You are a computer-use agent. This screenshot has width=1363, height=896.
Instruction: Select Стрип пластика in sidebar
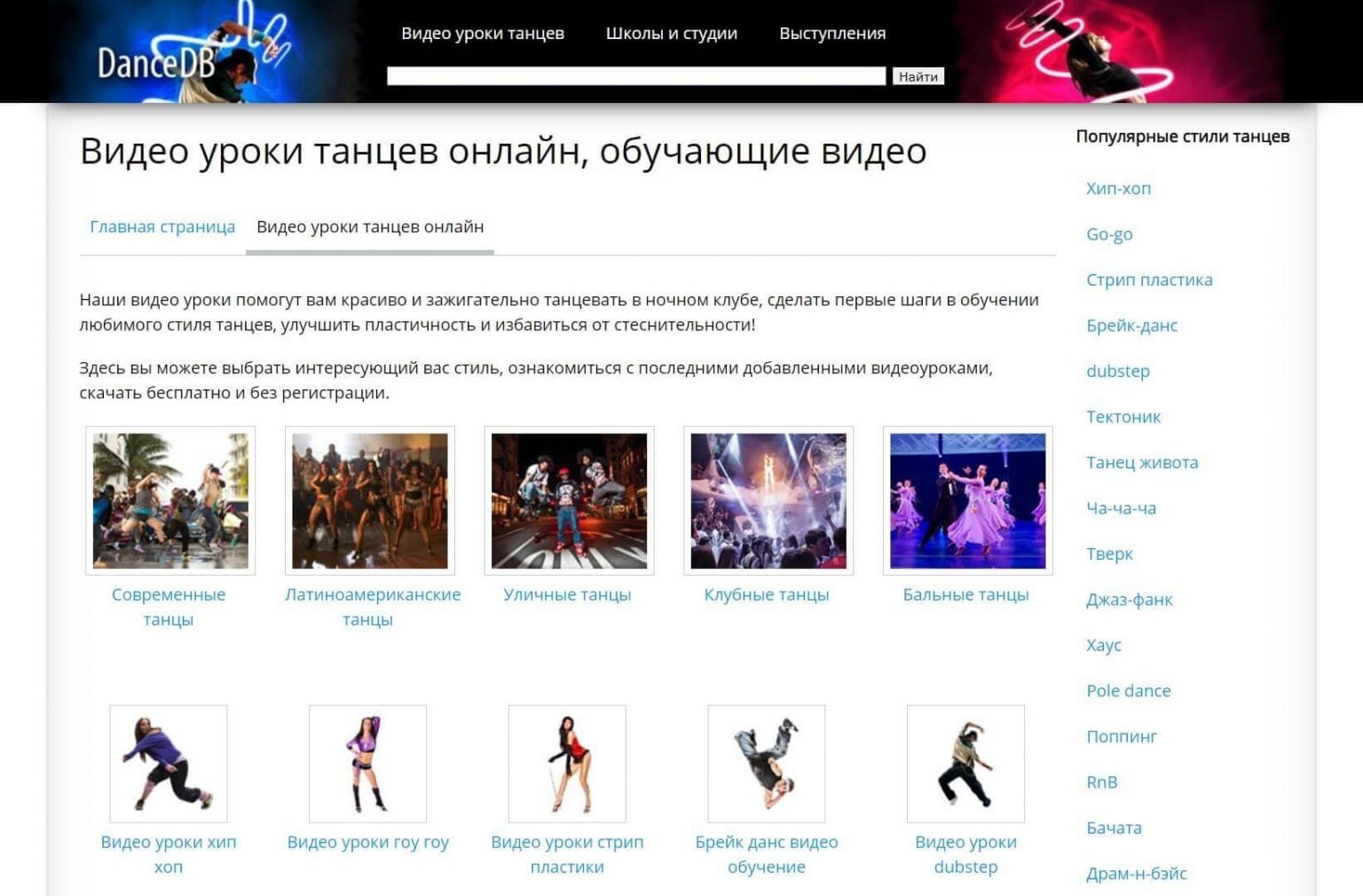(x=1149, y=280)
